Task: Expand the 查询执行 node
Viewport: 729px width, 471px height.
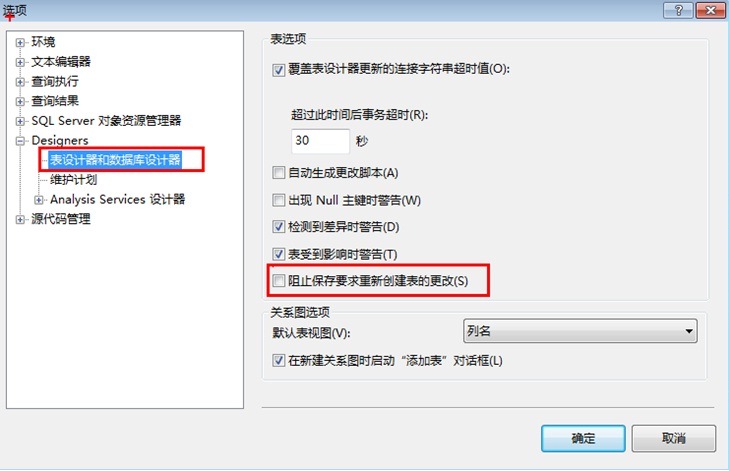Action: point(20,82)
